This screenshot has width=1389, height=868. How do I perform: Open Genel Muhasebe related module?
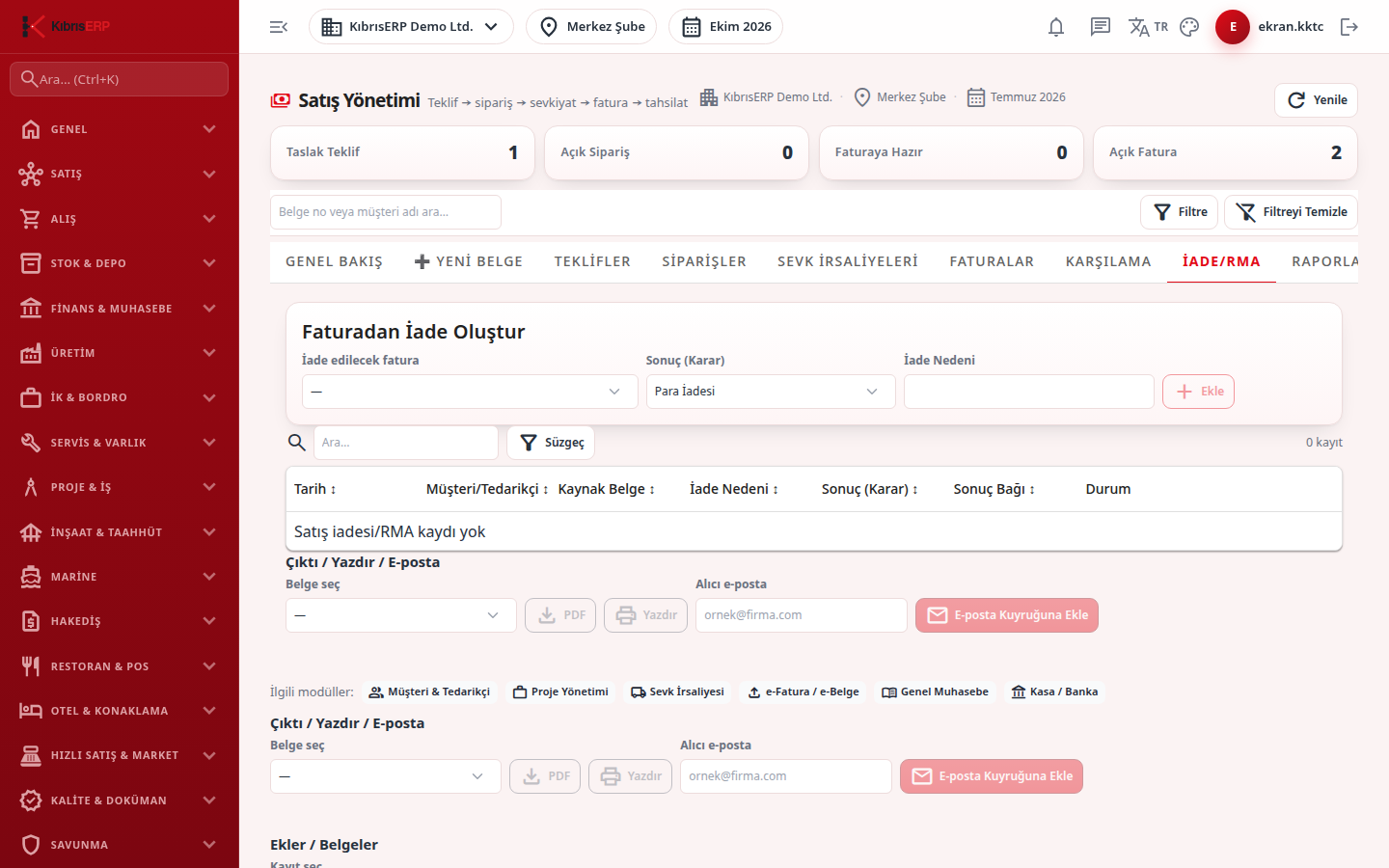pos(935,692)
